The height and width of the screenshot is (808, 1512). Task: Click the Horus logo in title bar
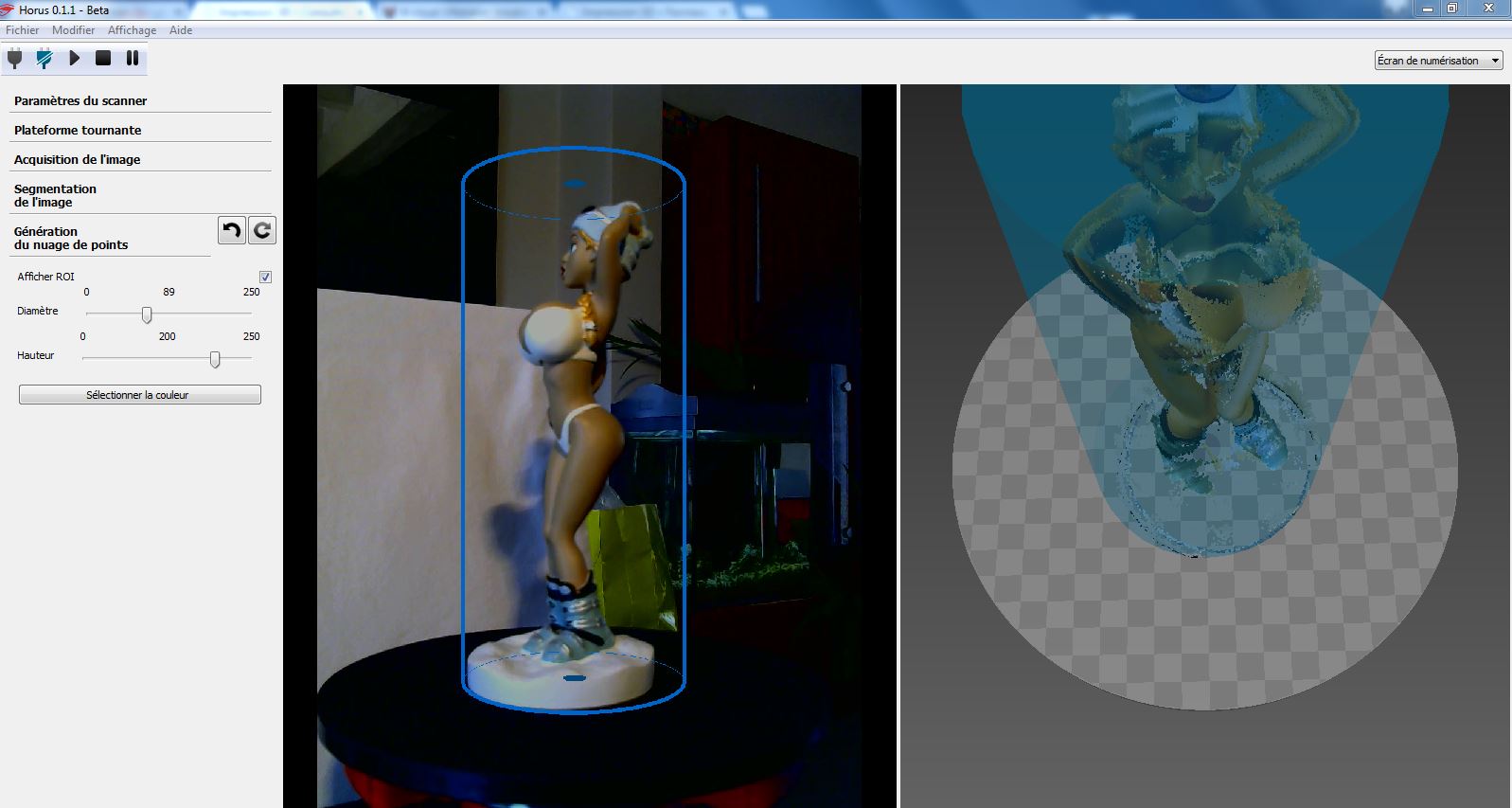point(8,10)
